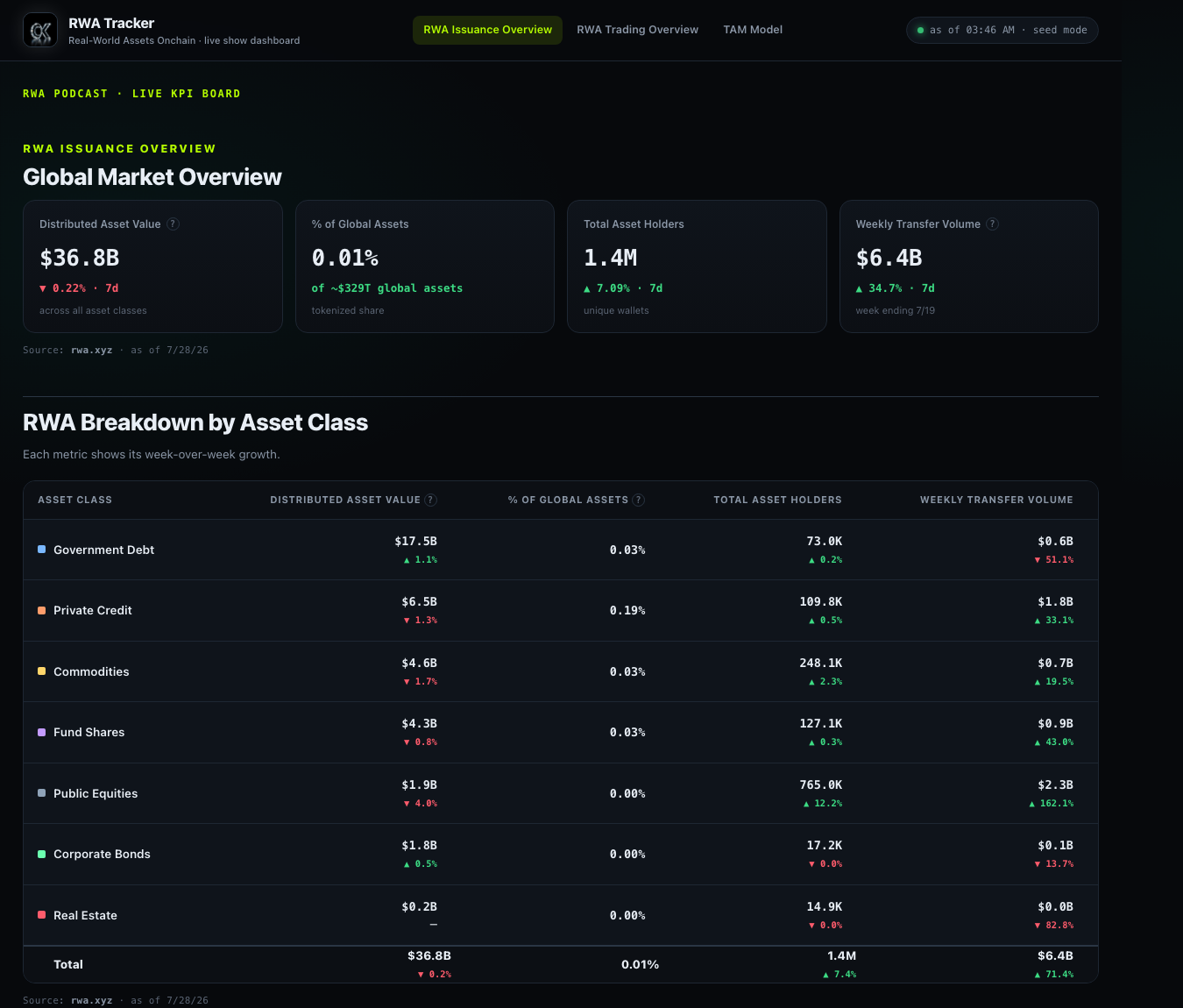Click Private Credit orange color marker
The image size is (1183, 1008).
(41, 610)
